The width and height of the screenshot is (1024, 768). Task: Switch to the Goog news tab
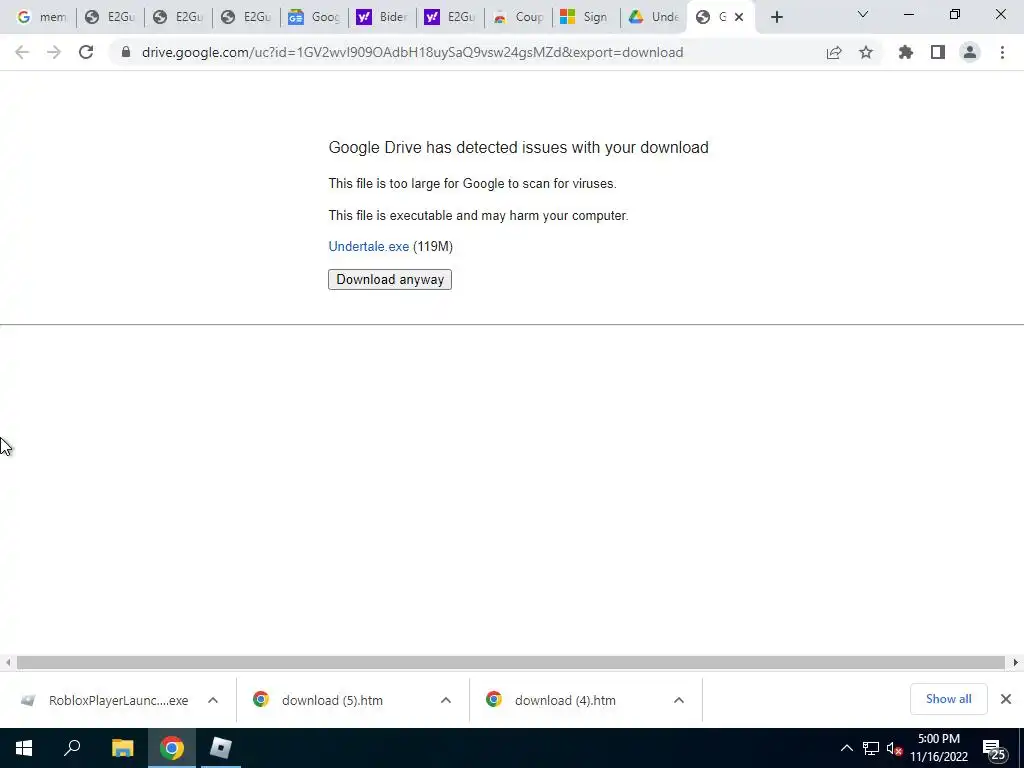[314, 18]
